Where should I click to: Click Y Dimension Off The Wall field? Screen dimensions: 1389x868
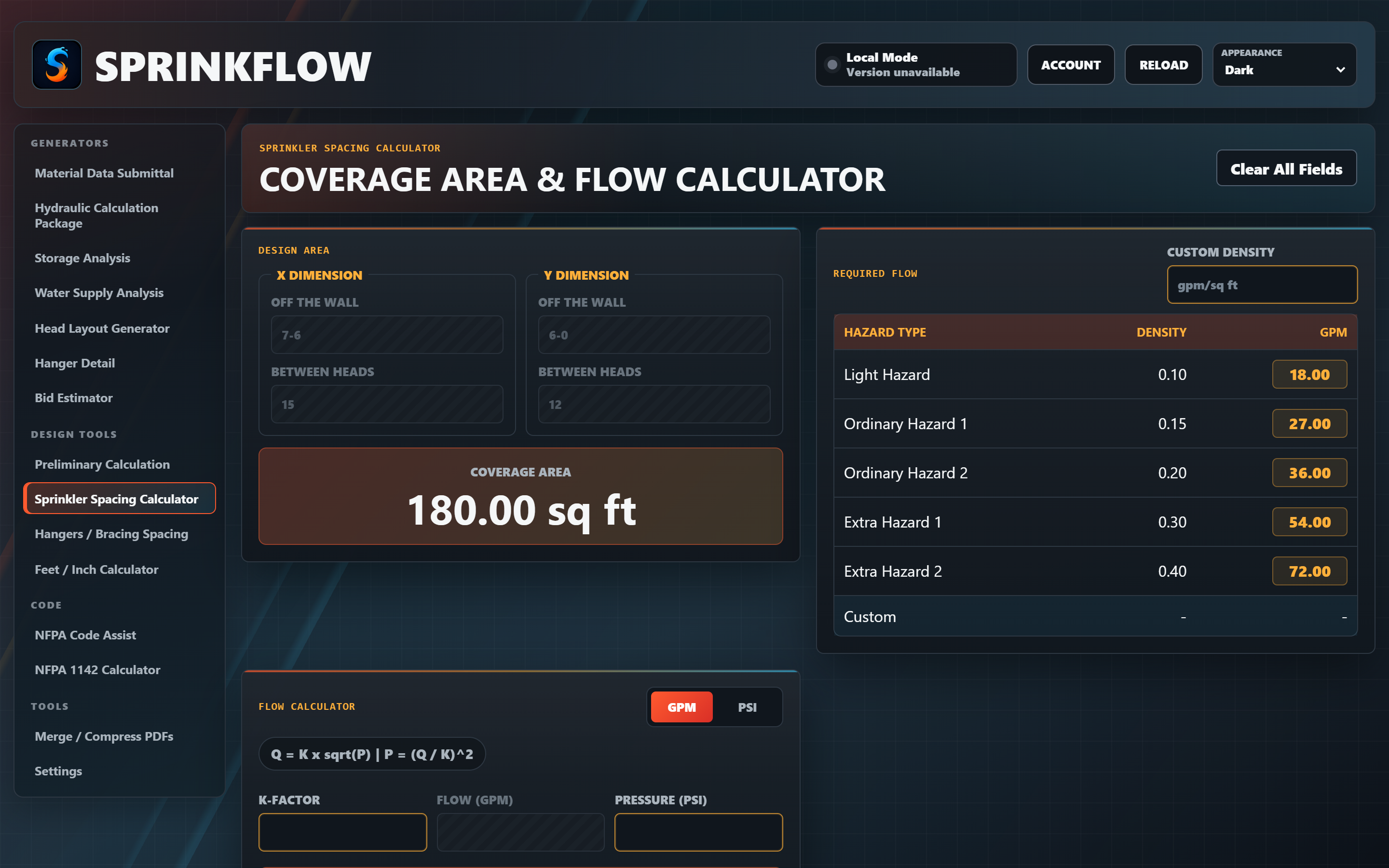pos(654,335)
